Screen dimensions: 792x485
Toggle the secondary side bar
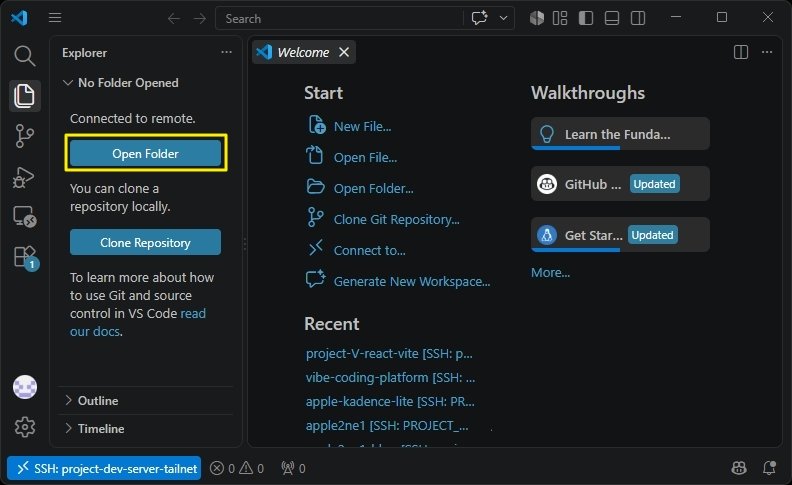[638, 18]
